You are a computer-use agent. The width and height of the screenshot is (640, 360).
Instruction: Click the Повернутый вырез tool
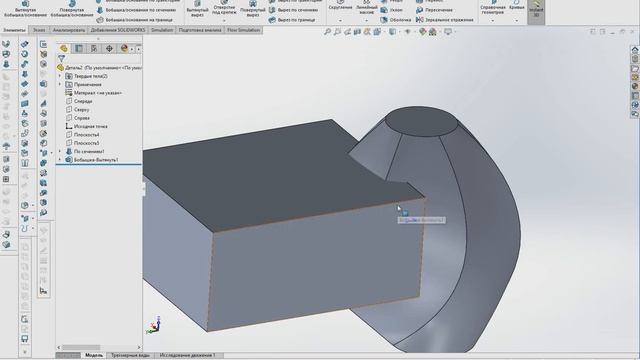pos(253,9)
